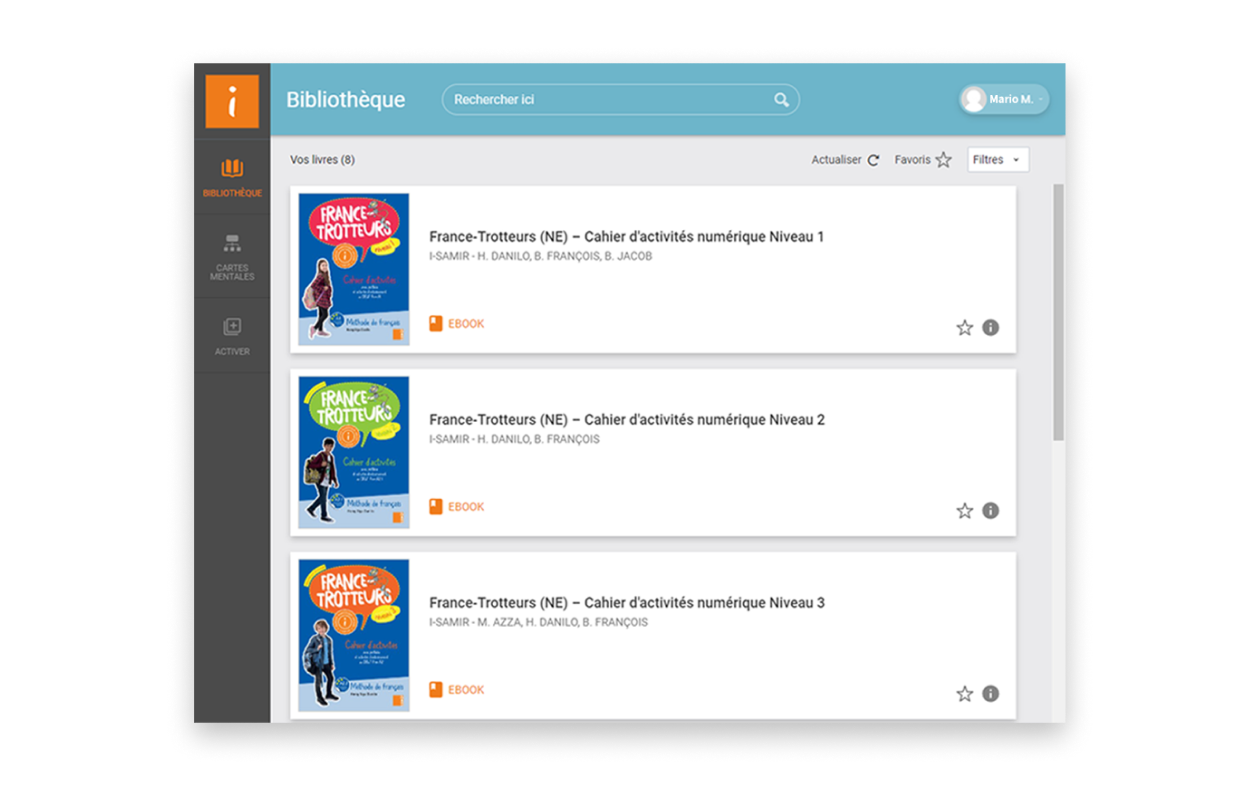Toggle favorite star for Niveau 3 book

pyautogui.click(x=964, y=693)
